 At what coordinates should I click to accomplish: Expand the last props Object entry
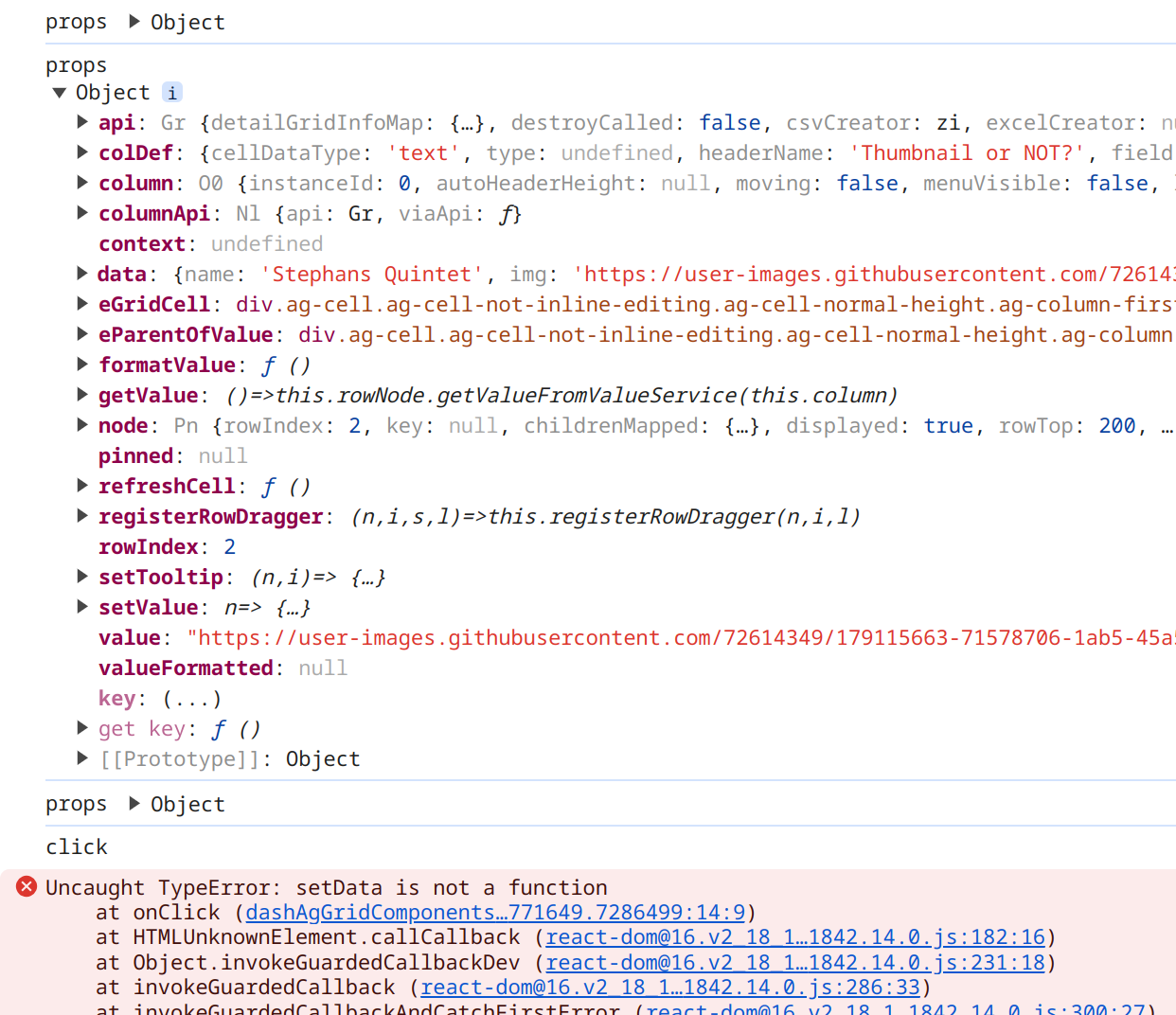click(134, 804)
